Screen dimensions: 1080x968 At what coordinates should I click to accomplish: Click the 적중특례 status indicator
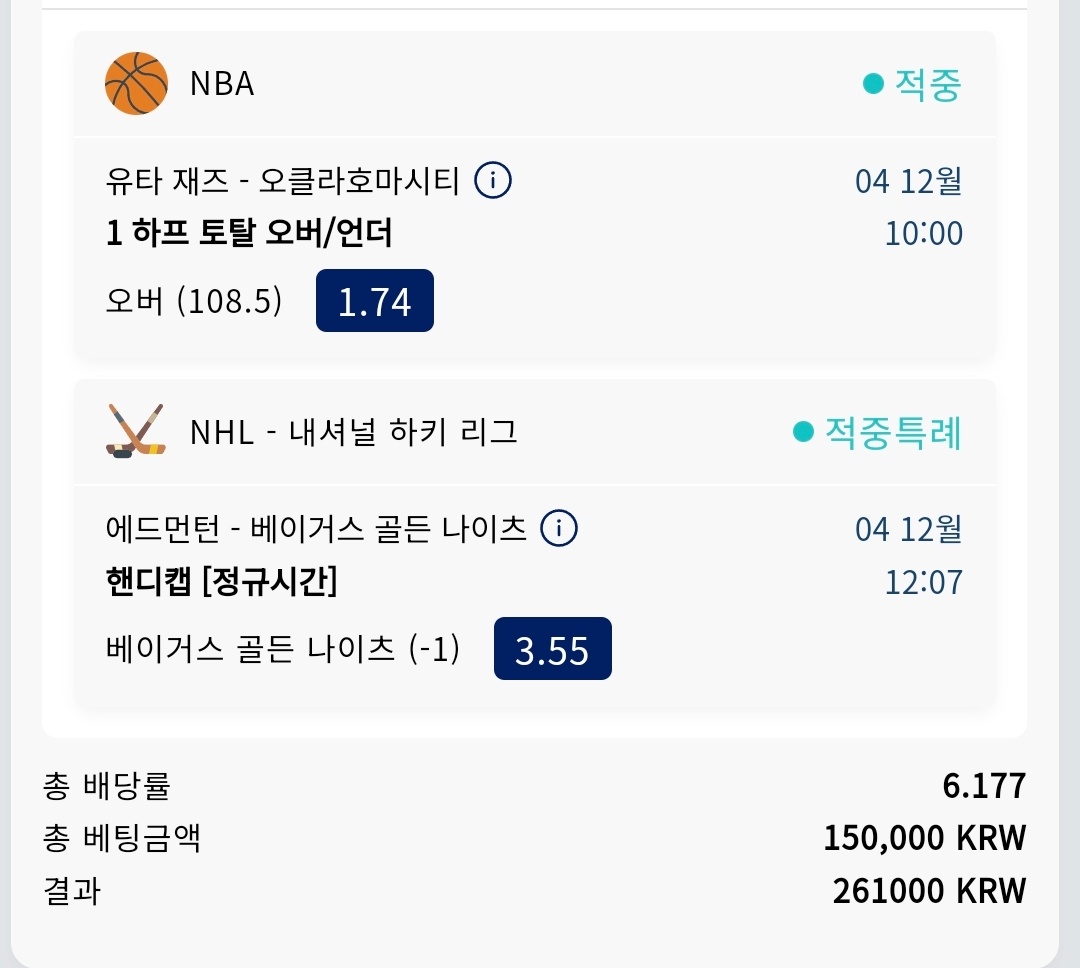[x=877, y=432]
